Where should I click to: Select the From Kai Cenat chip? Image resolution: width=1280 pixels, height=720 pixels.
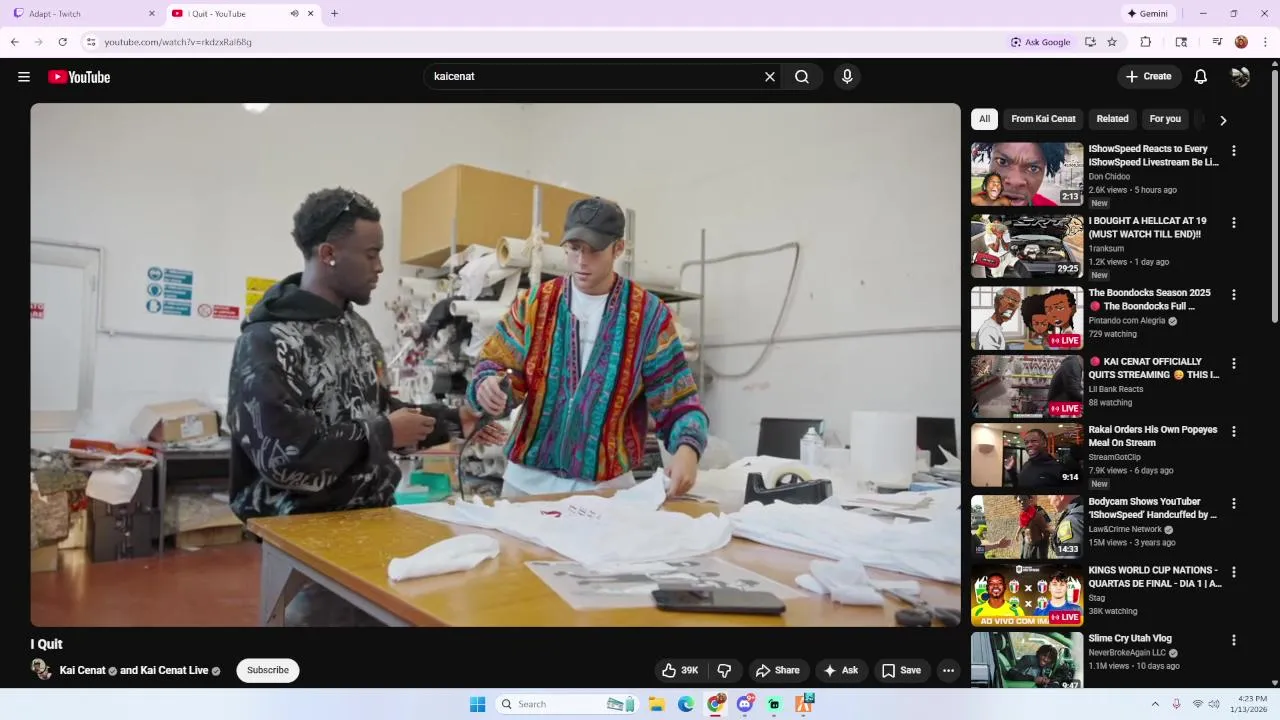(x=1043, y=119)
